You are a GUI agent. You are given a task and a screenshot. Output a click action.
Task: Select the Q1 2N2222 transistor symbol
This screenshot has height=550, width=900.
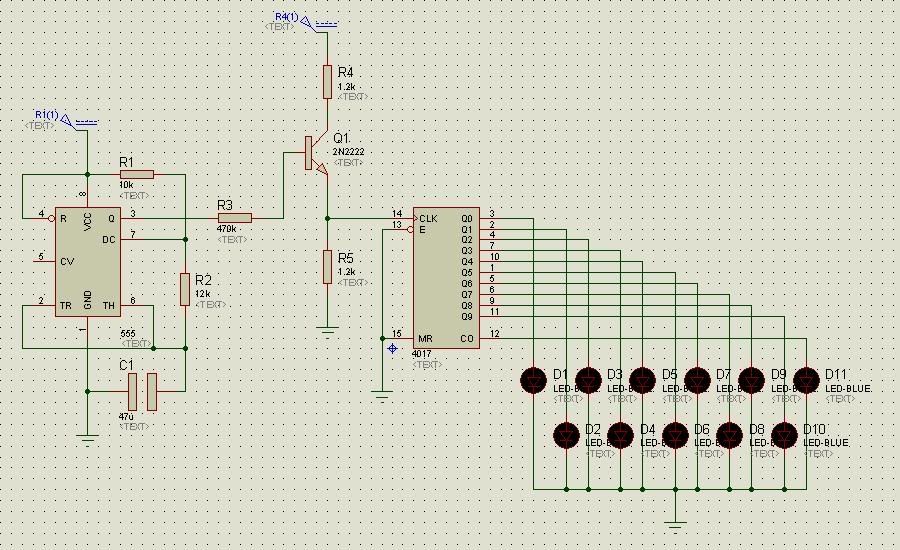[x=315, y=154]
